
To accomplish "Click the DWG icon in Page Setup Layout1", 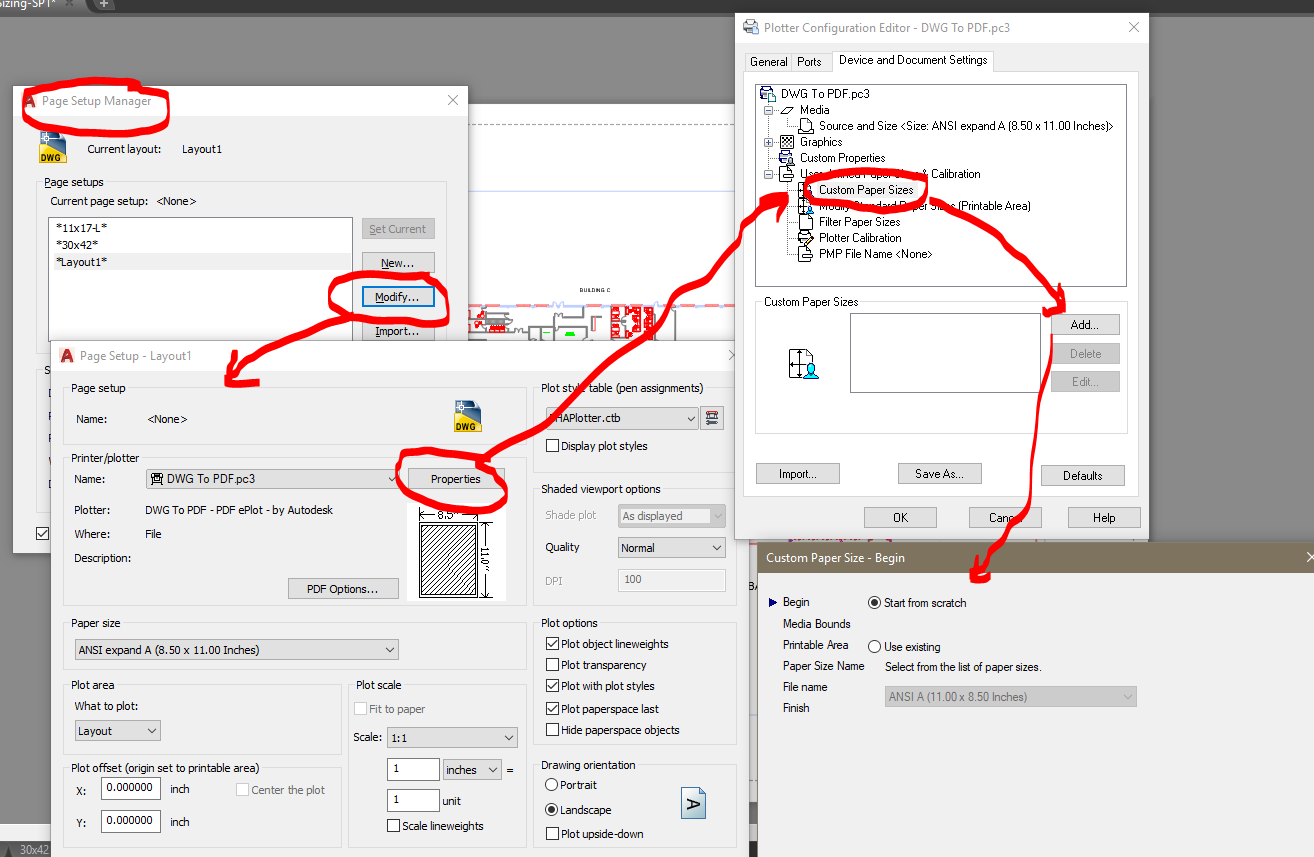I will (x=467, y=416).
